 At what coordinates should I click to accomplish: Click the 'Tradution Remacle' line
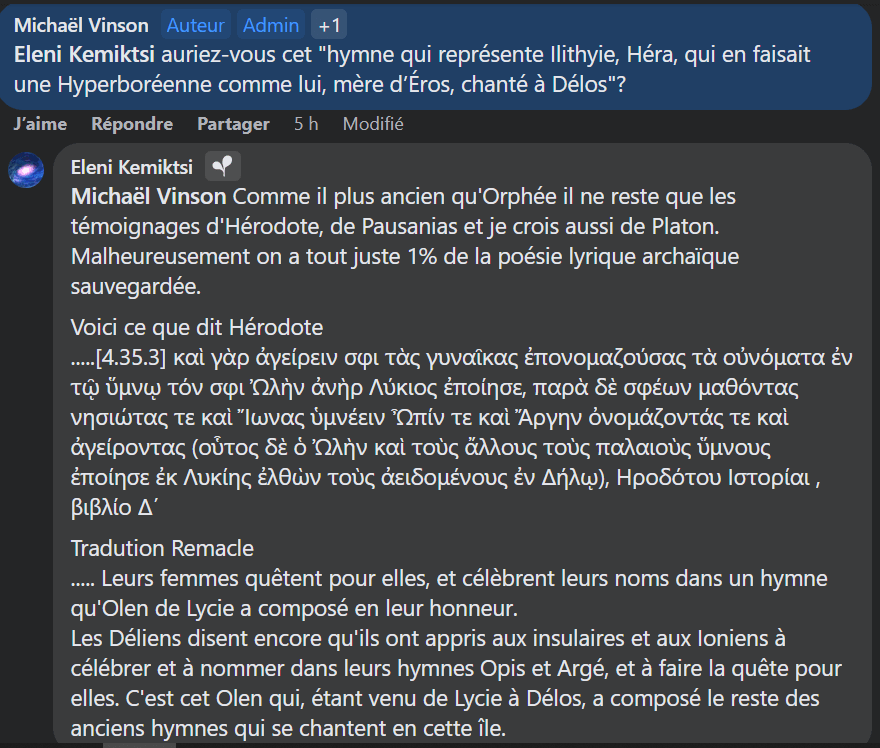point(162,548)
